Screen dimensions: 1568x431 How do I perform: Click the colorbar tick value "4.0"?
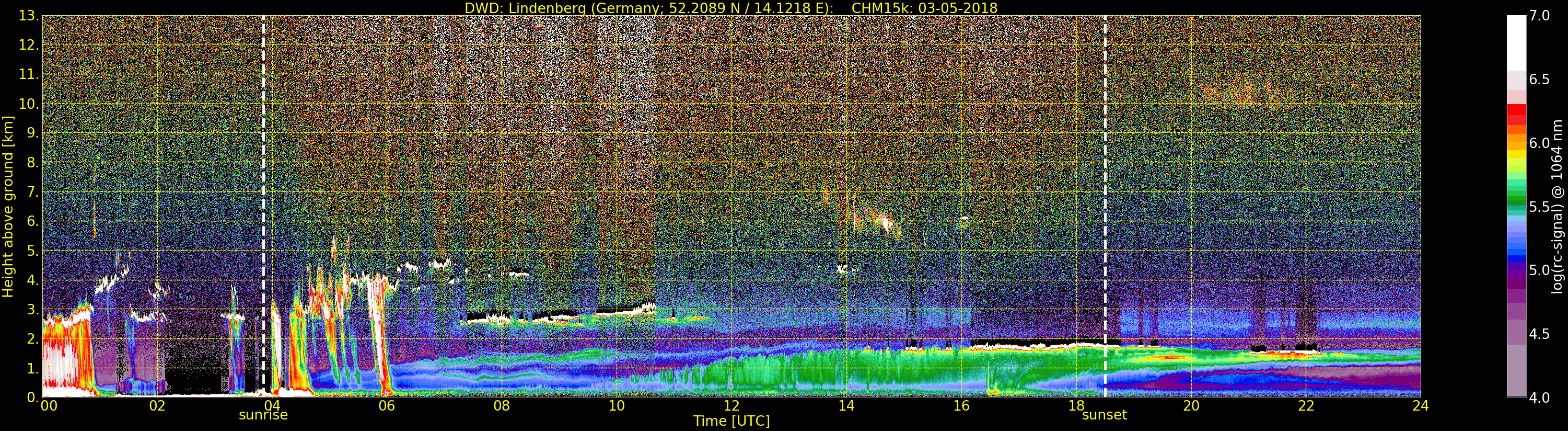click(1539, 398)
